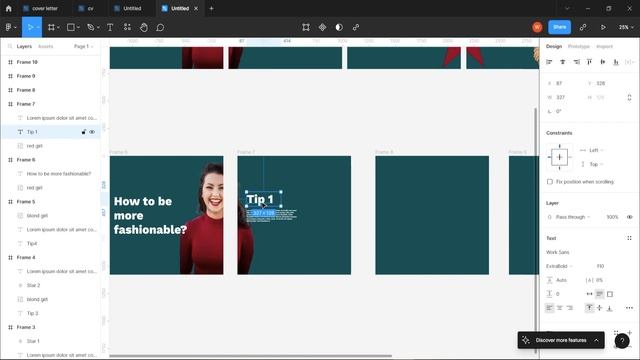Switch to the Prototype tab

[x=578, y=47]
